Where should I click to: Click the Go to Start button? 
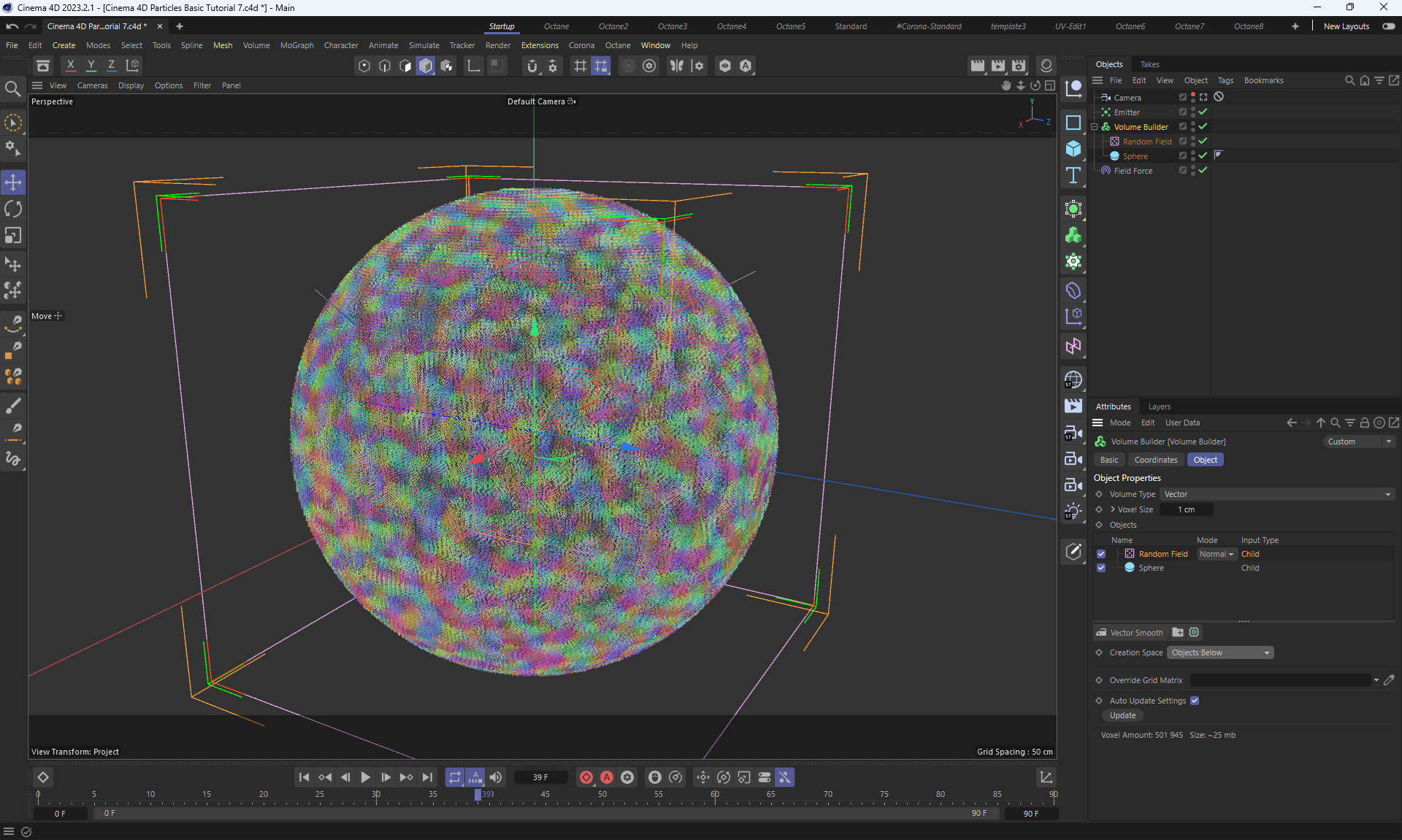304,777
